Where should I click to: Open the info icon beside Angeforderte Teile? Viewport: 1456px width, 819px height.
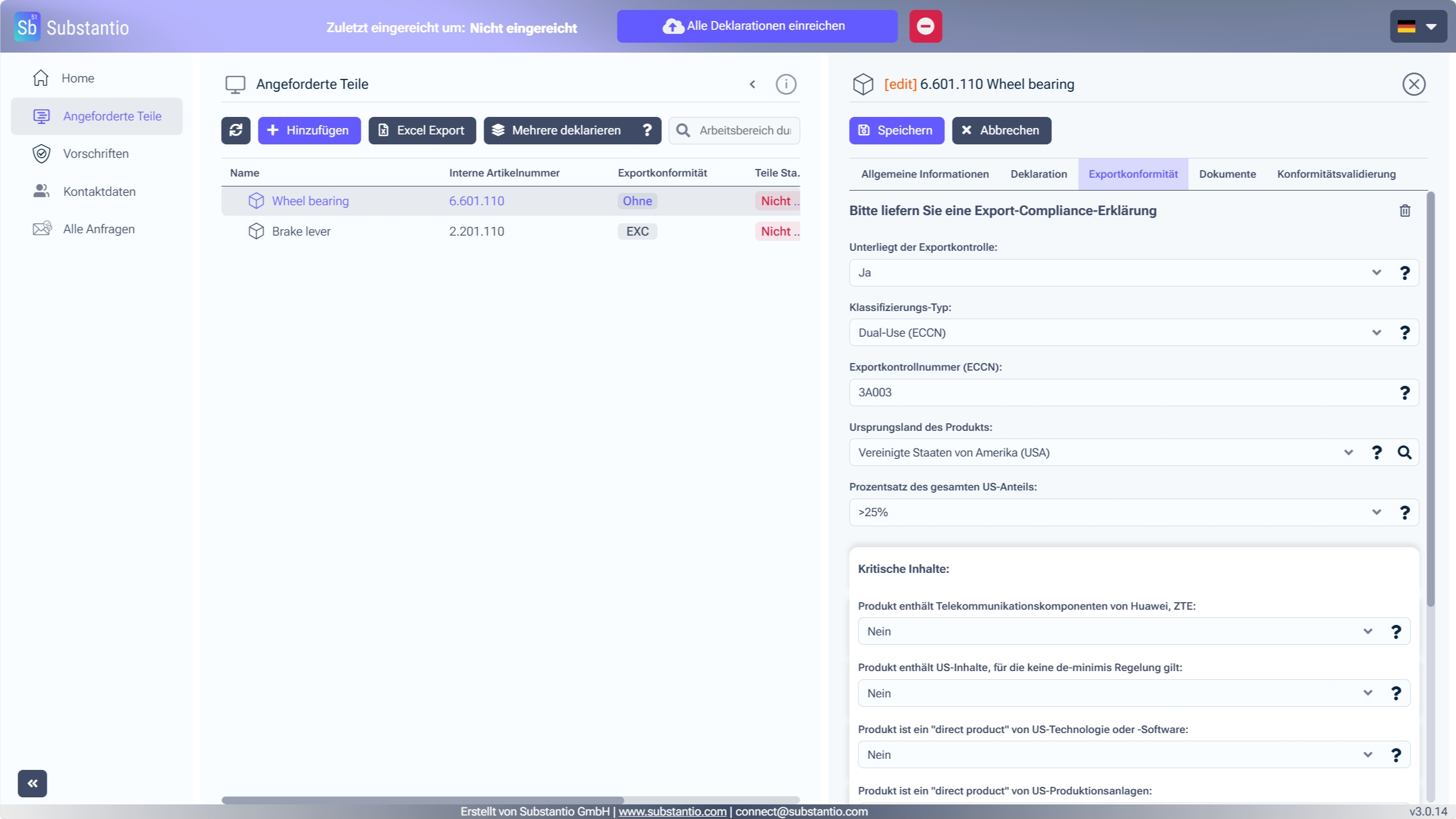(785, 84)
